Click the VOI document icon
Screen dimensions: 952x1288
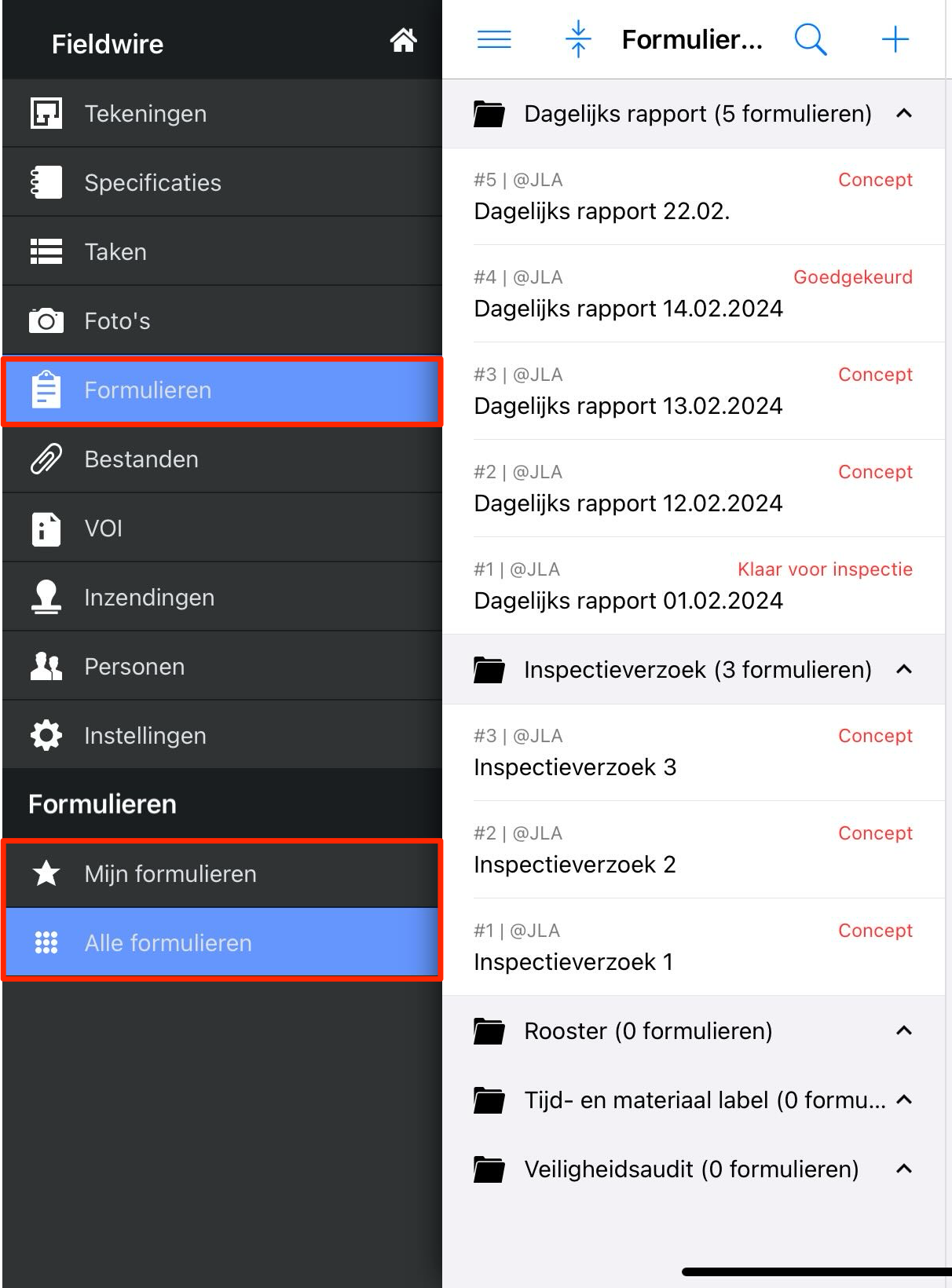pyautogui.click(x=46, y=528)
